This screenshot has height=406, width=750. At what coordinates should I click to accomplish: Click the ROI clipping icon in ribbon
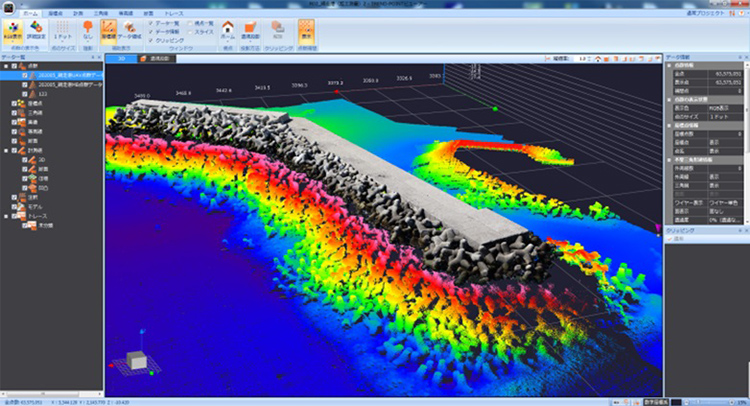[x=278, y=31]
